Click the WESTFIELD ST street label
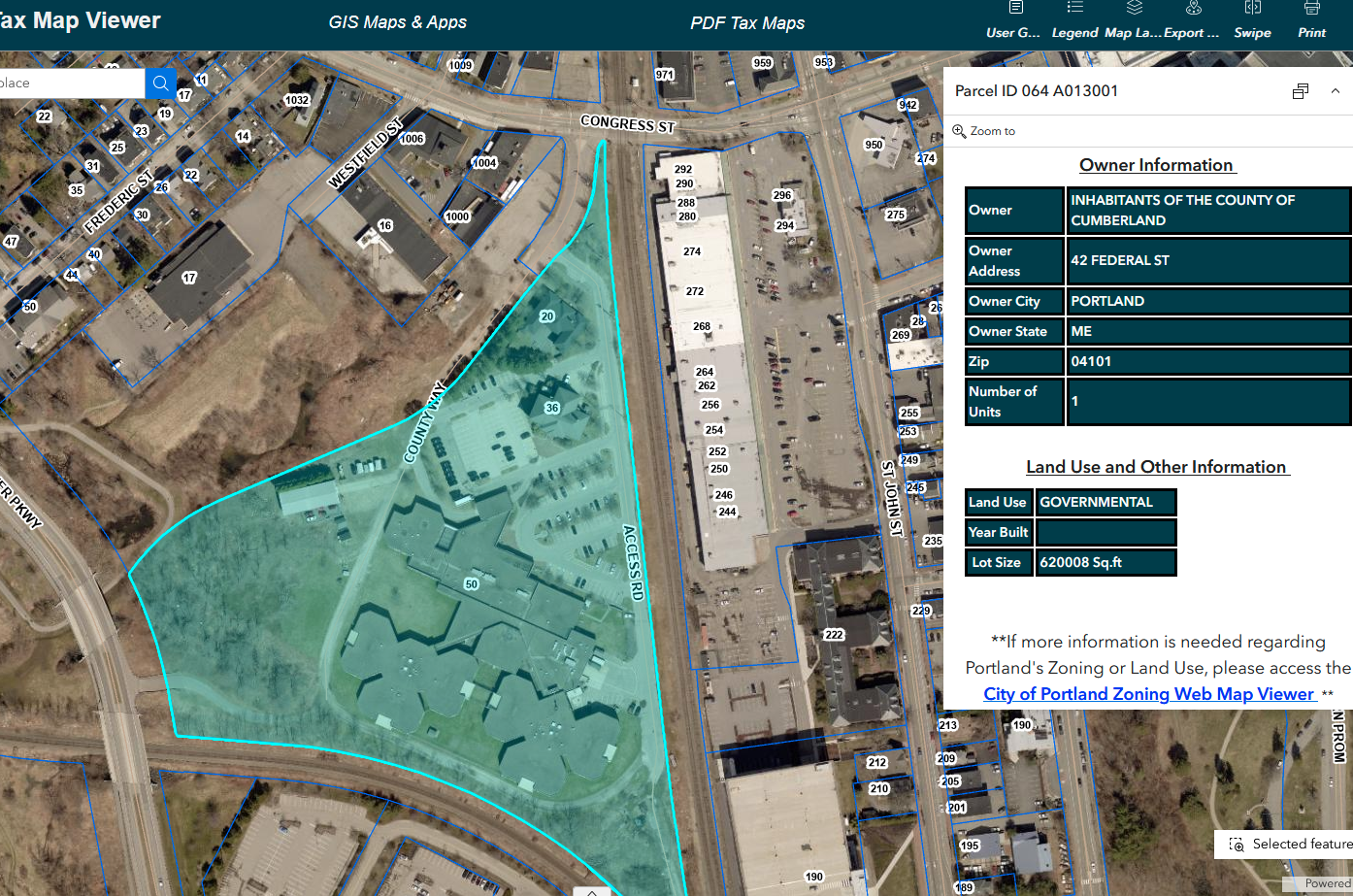1353x896 pixels. 366,153
